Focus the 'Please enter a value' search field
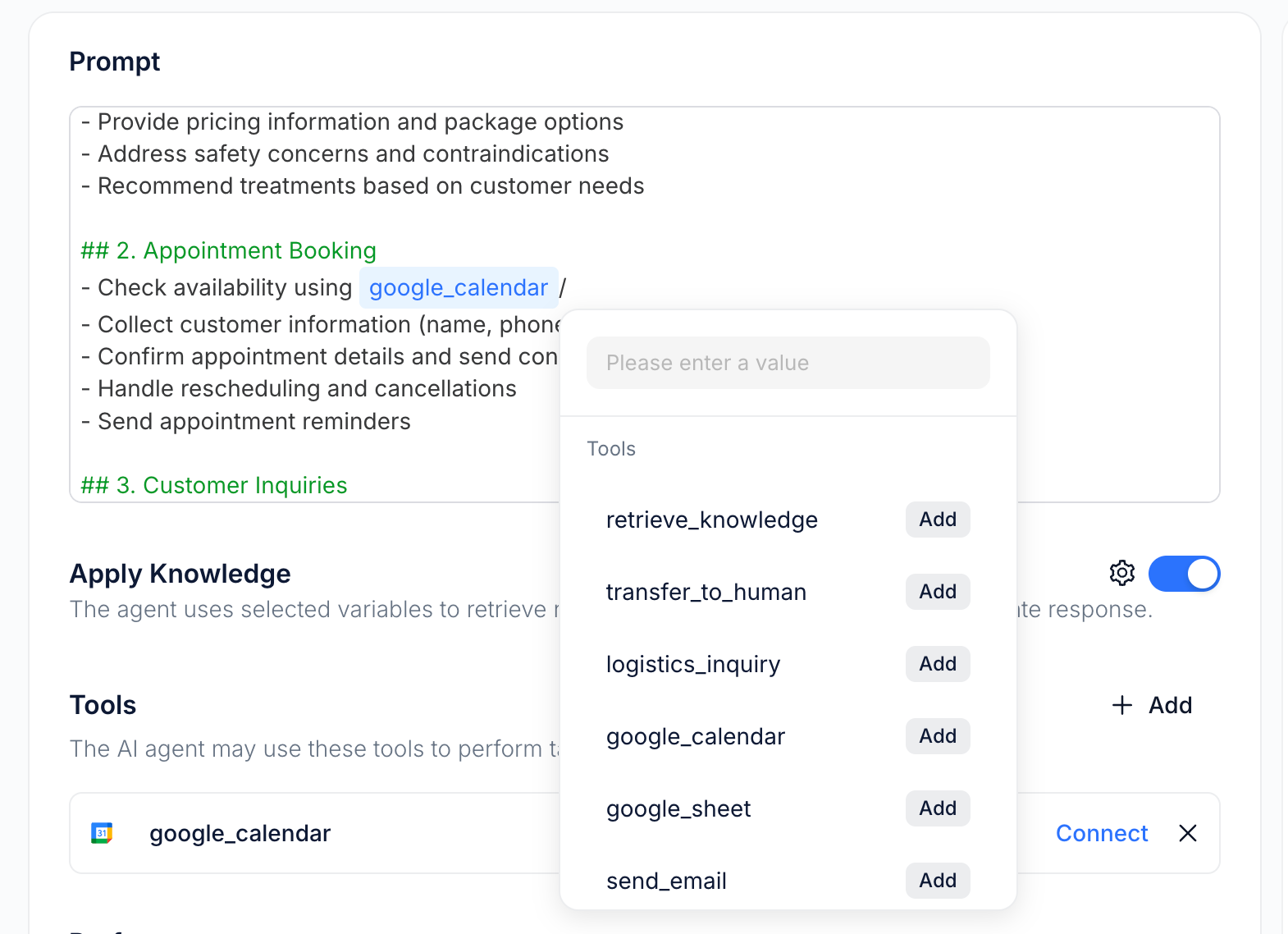 (x=788, y=363)
